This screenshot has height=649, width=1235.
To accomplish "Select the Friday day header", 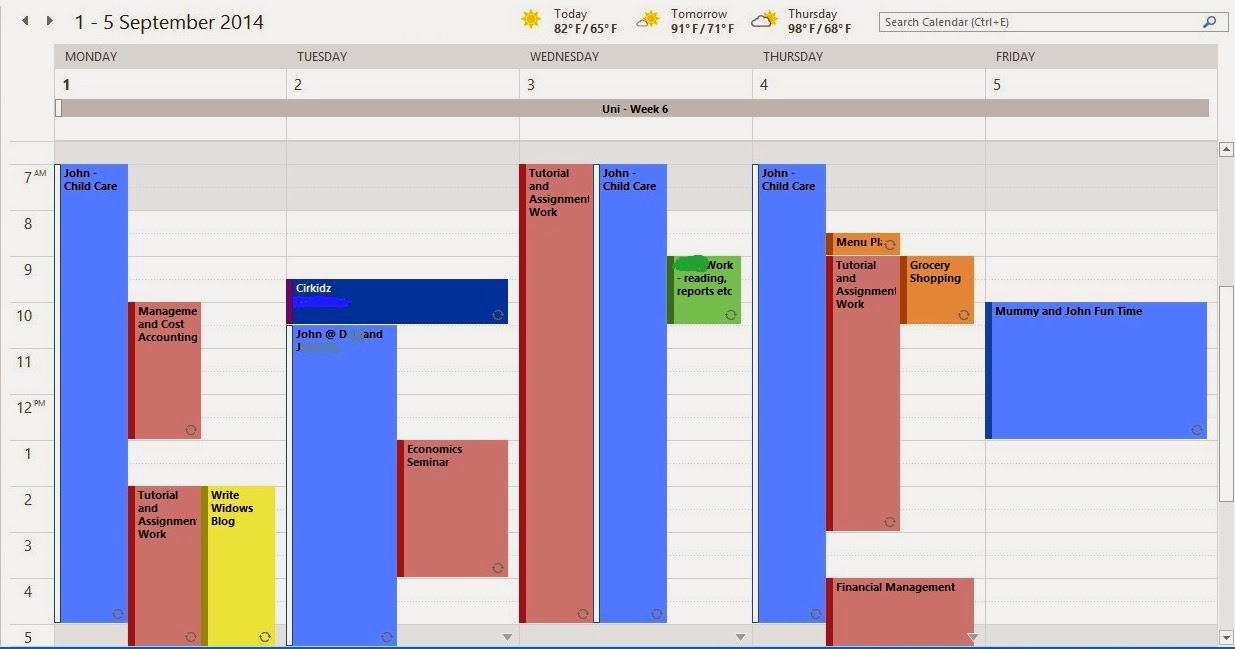I will coord(1101,57).
